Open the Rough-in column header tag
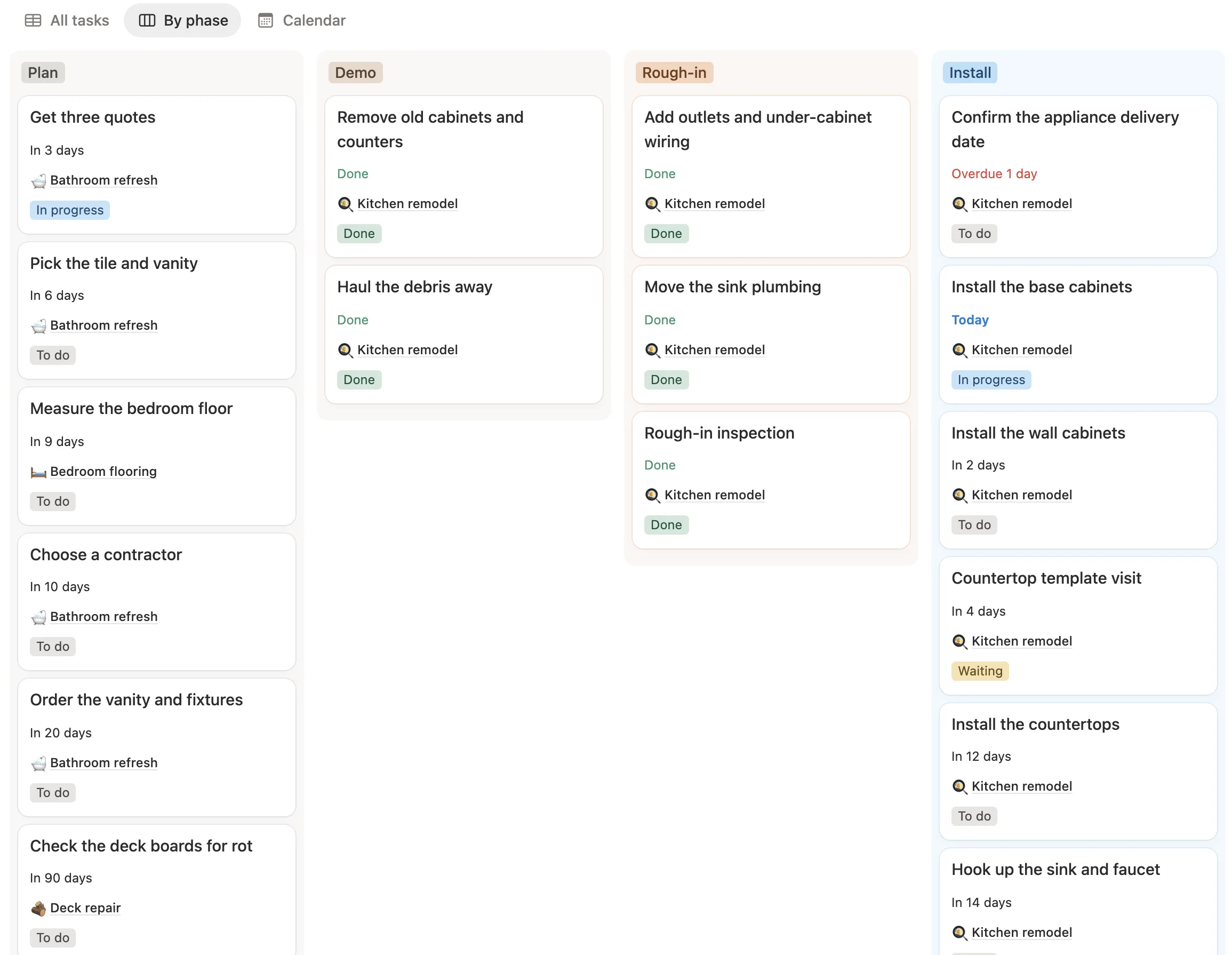 [674, 73]
